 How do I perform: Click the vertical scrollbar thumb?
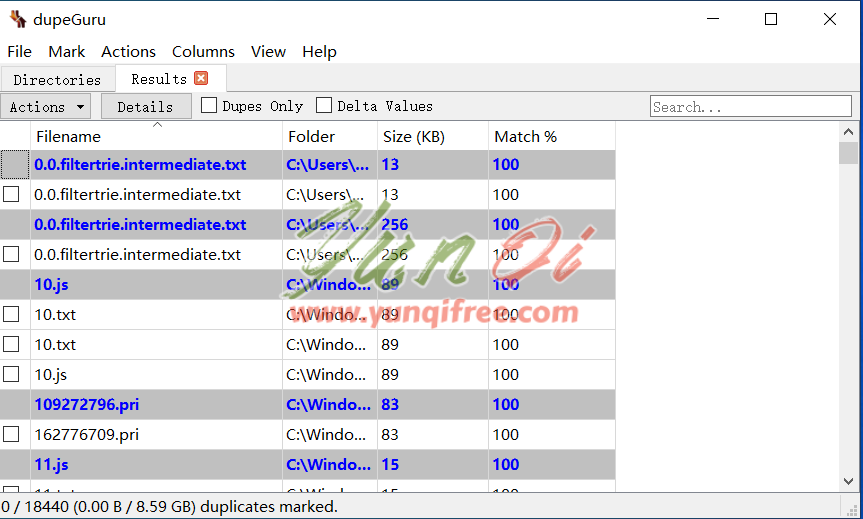pyautogui.click(x=848, y=153)
